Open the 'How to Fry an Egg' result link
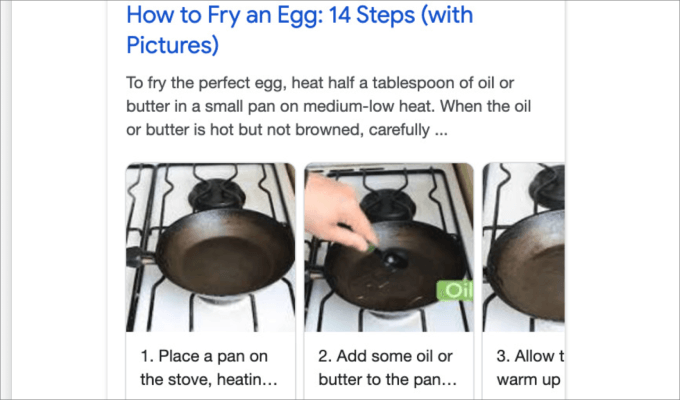Screen dimensions: 680x400 [299, 30]
